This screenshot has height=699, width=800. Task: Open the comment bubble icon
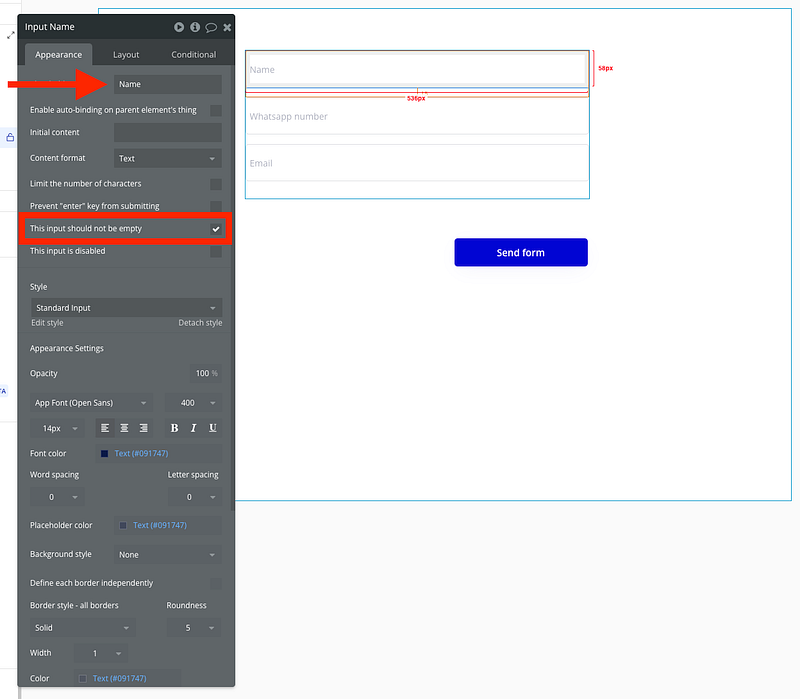[211, 27]
